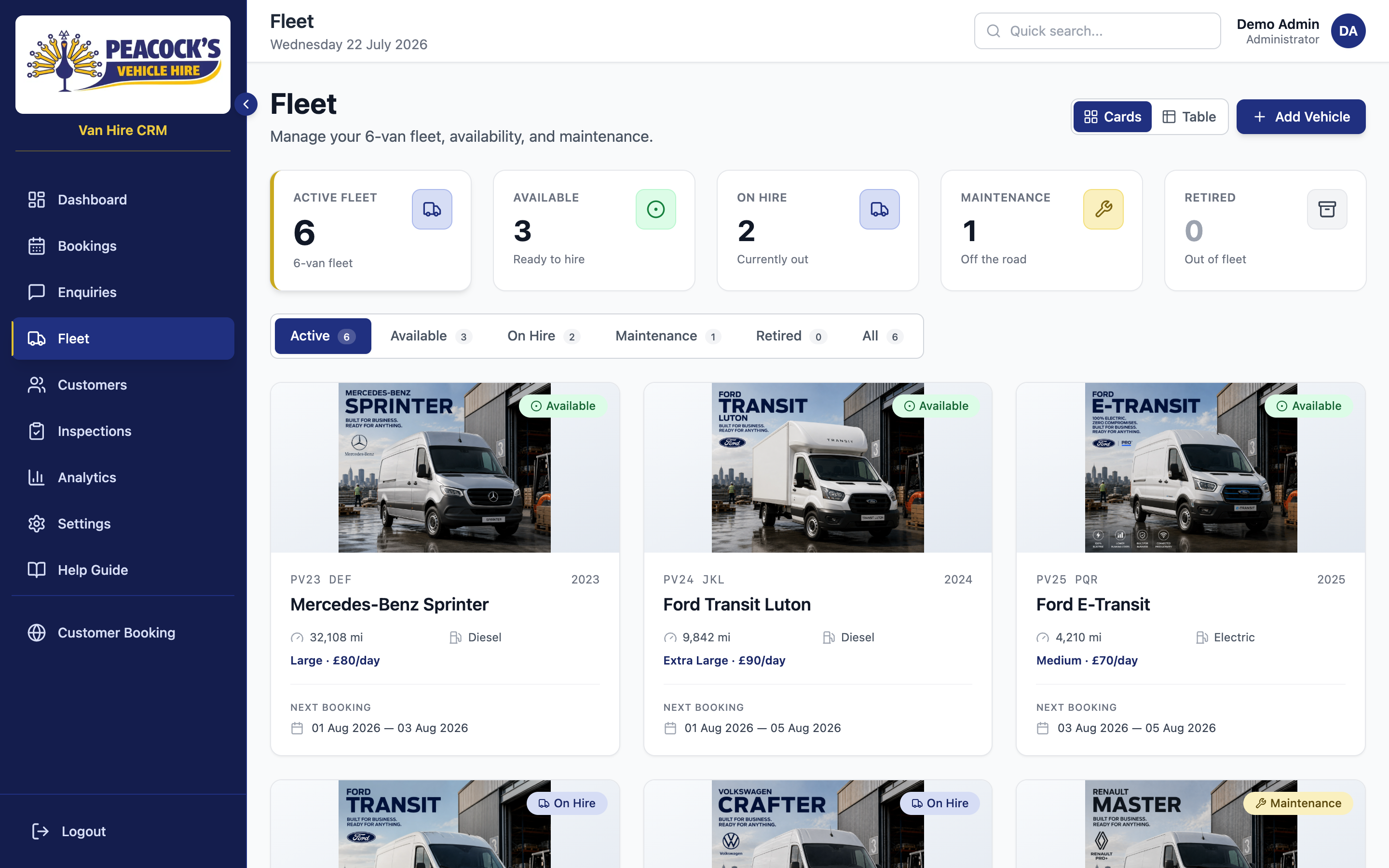Click the Add Vehicle button
1389x868 pixels.
pyautogui.click(x=1301, y=117)
